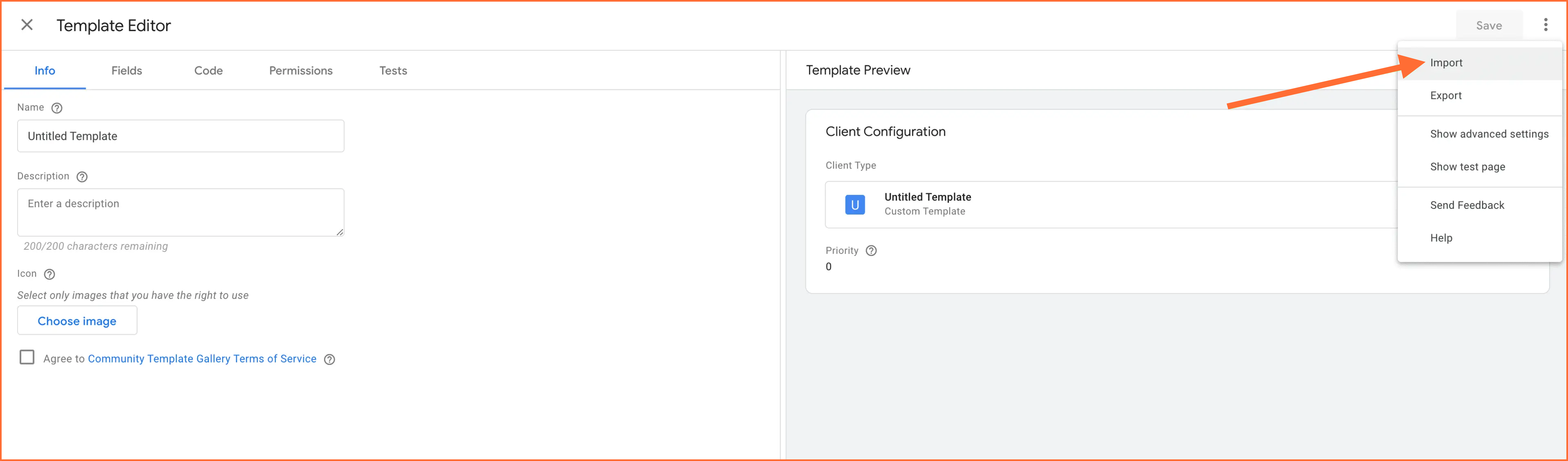Click Help in the overflow menu
The width and height of the screenshot is (1568, 461).
tap(1441, 237)
